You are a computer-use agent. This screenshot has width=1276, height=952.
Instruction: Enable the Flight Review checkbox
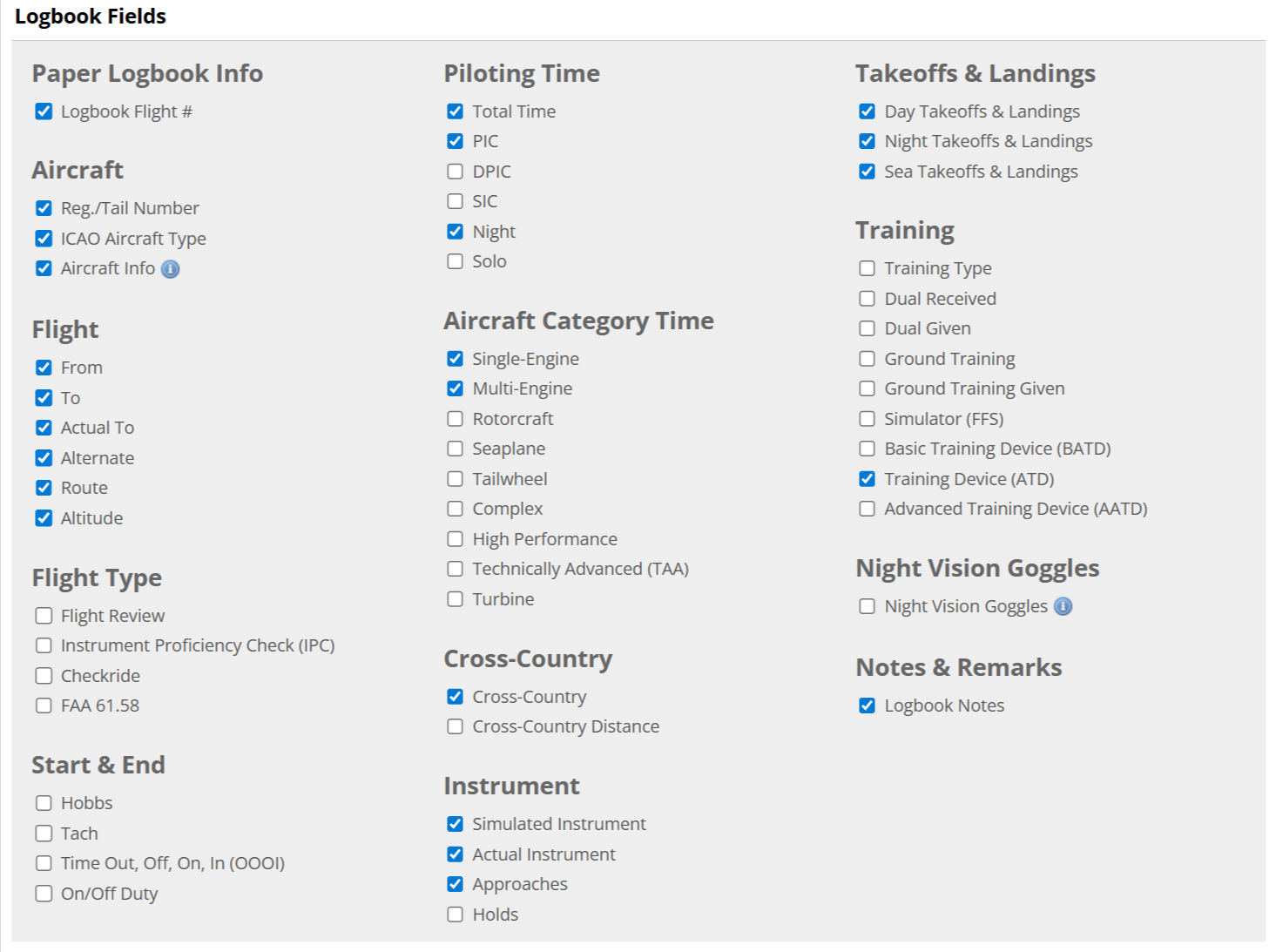(44, 615)
